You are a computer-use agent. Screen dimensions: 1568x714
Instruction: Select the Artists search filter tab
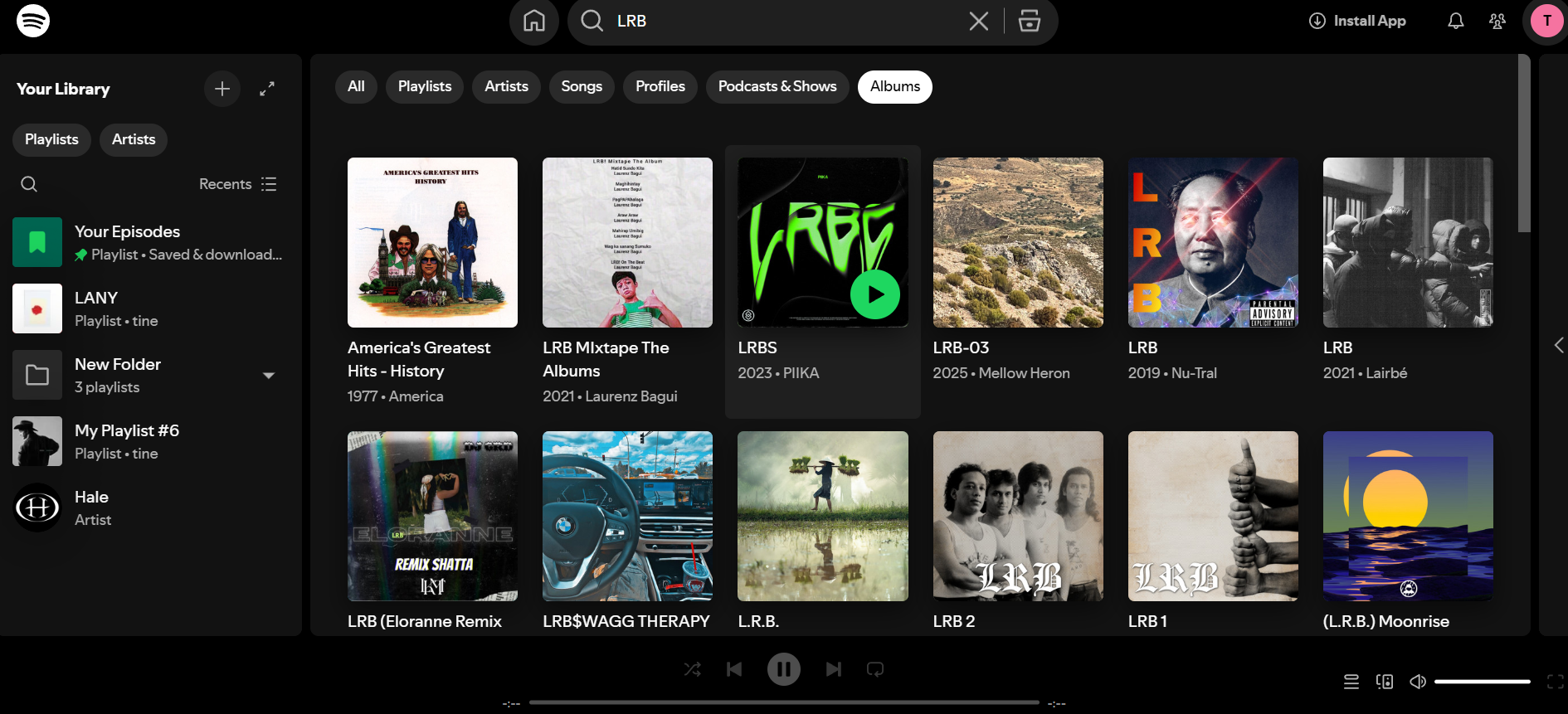(x=506, y=86)
